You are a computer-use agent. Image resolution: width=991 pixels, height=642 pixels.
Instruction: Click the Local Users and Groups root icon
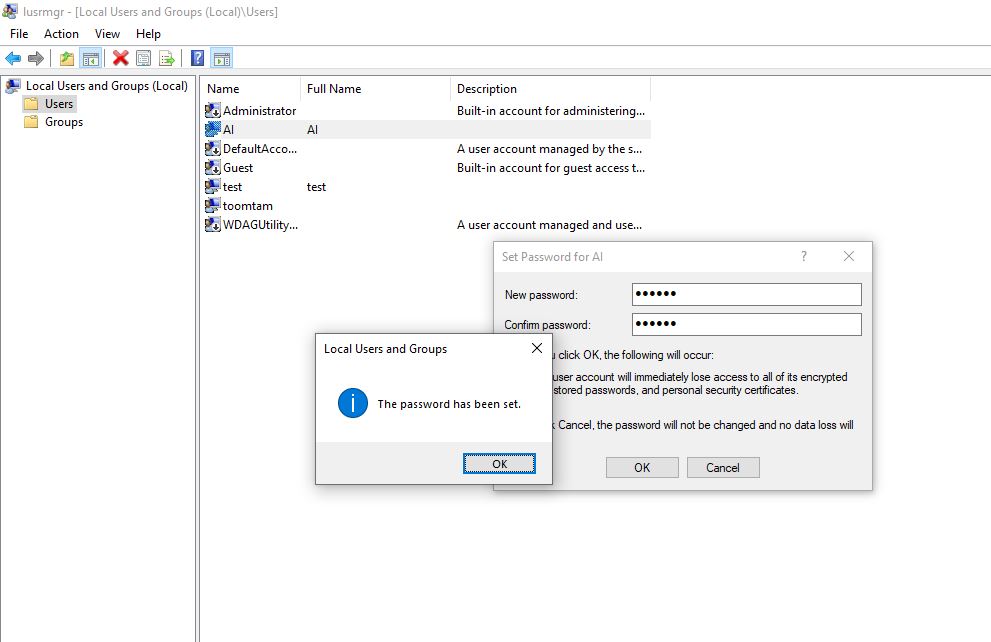13,85
